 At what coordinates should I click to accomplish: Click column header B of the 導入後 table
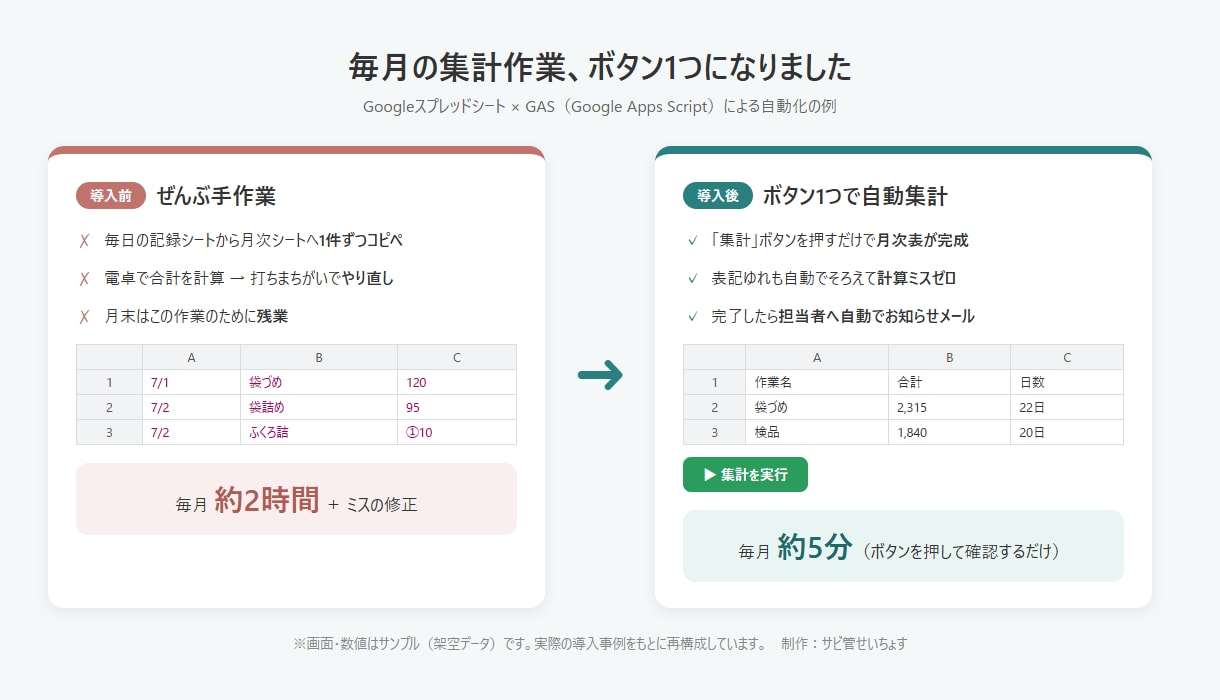tap(949, 357)
